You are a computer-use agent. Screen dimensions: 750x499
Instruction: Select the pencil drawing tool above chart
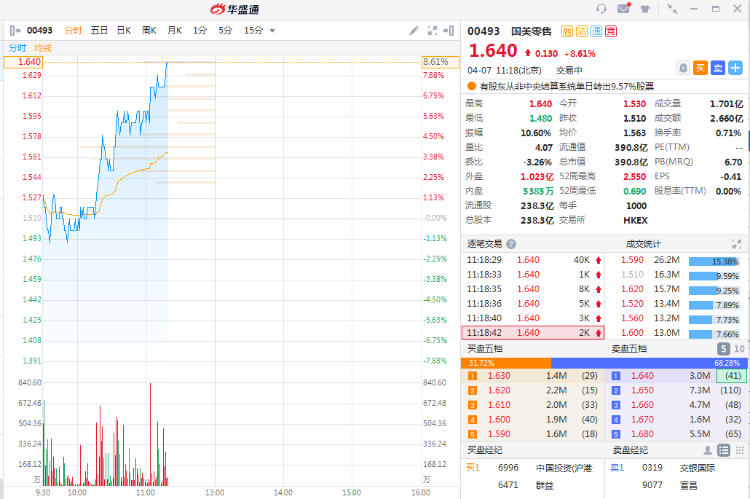(414, 31)
